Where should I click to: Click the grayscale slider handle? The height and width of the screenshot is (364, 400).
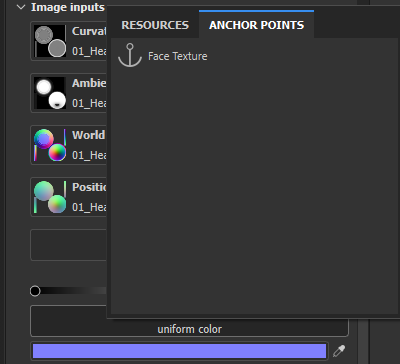click(x=35, y=291)
